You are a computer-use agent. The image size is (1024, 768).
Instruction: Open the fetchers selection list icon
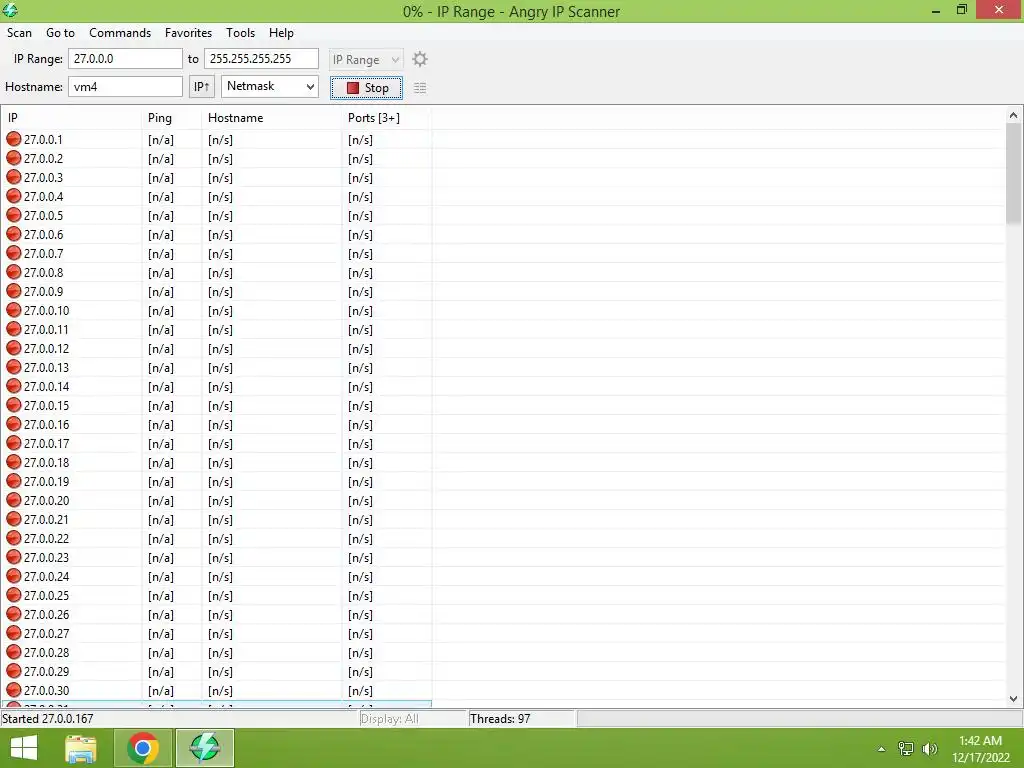coord(420,88)
